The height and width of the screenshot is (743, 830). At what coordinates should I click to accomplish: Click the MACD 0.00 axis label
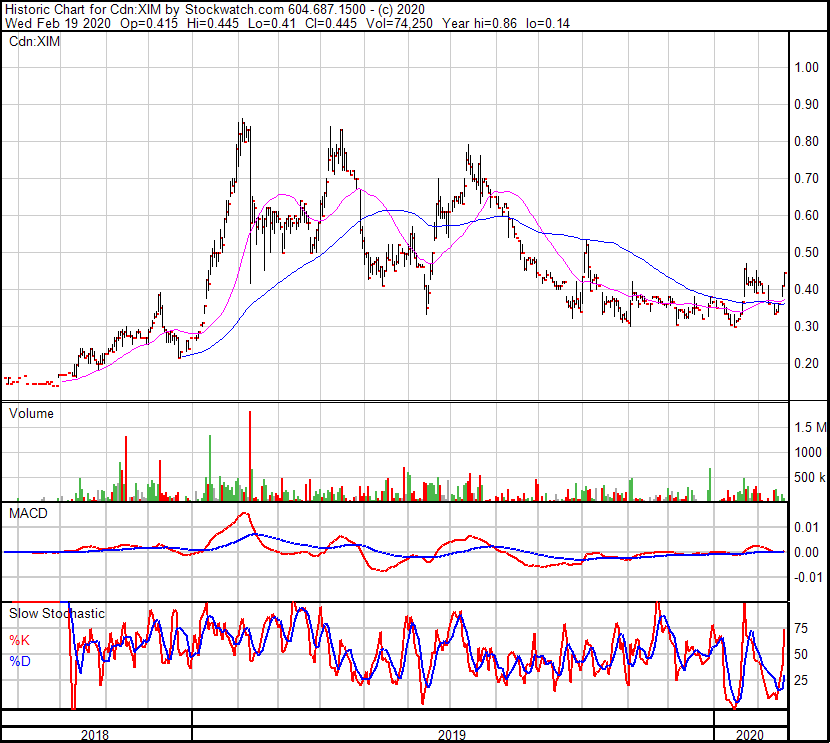[x=807, y=552]
